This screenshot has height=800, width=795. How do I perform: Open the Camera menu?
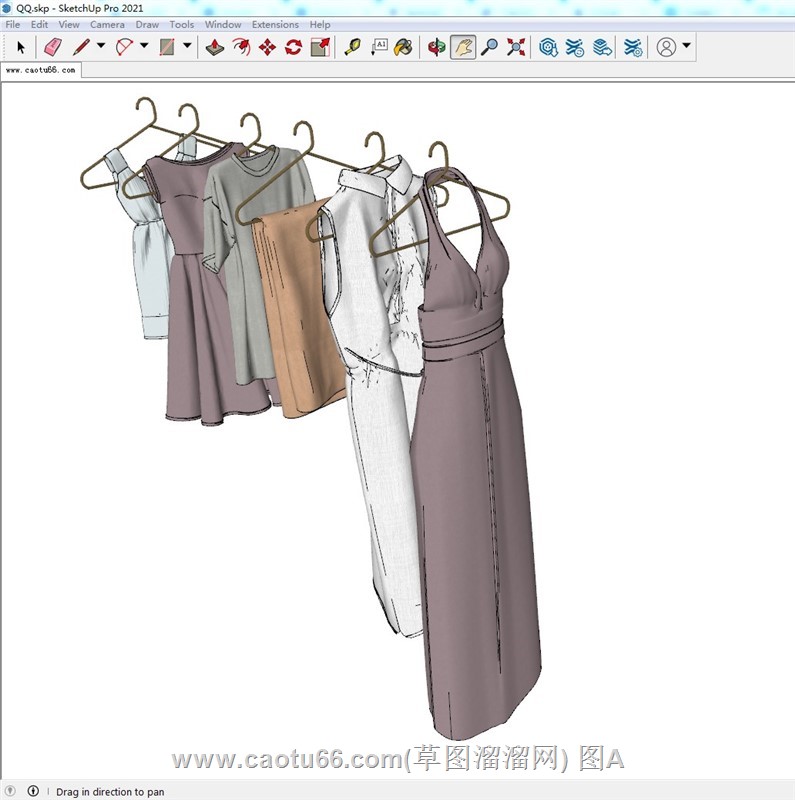tap(107, 24)
